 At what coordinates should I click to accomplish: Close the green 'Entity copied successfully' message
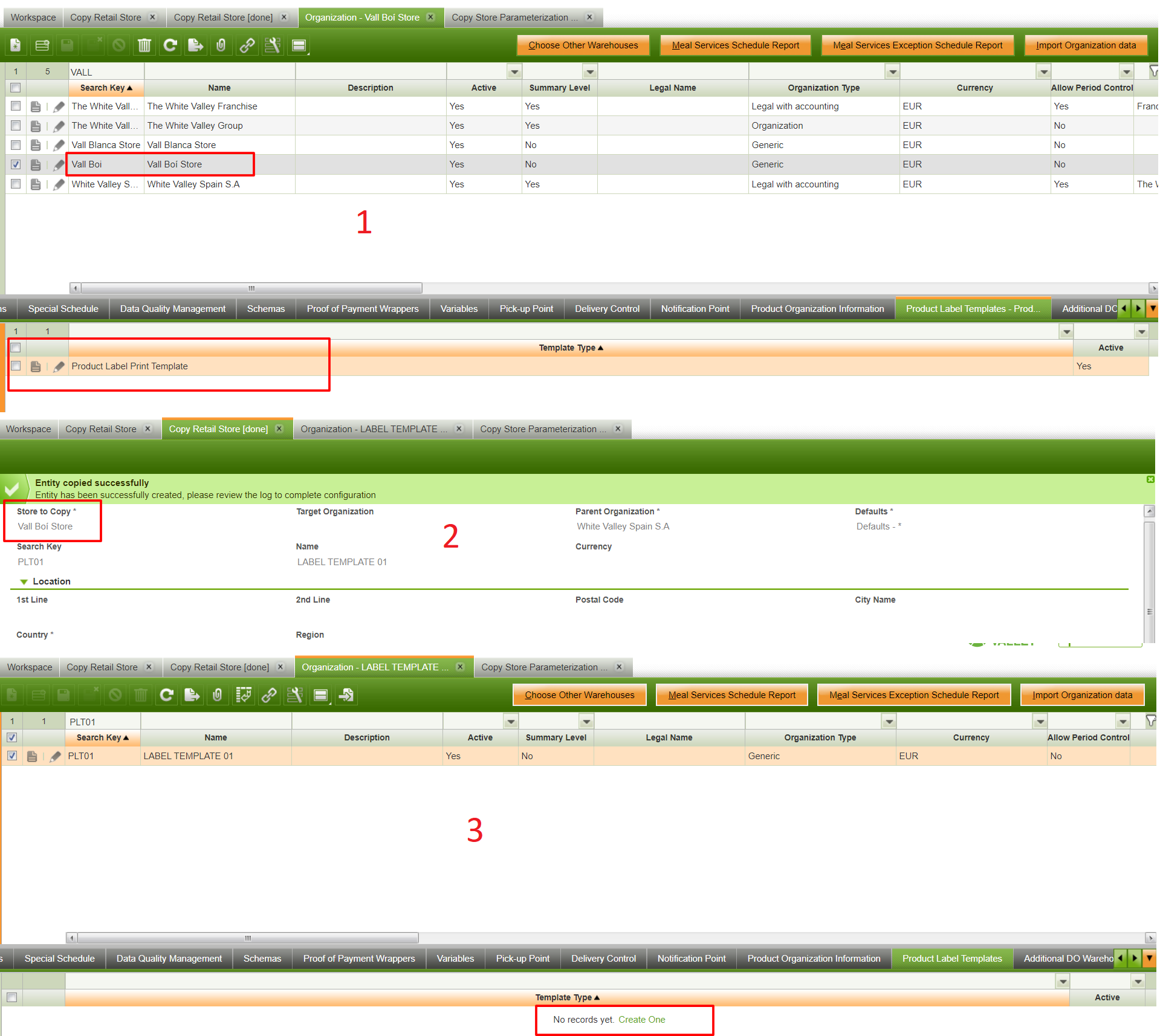click(x=1150, y=479)
